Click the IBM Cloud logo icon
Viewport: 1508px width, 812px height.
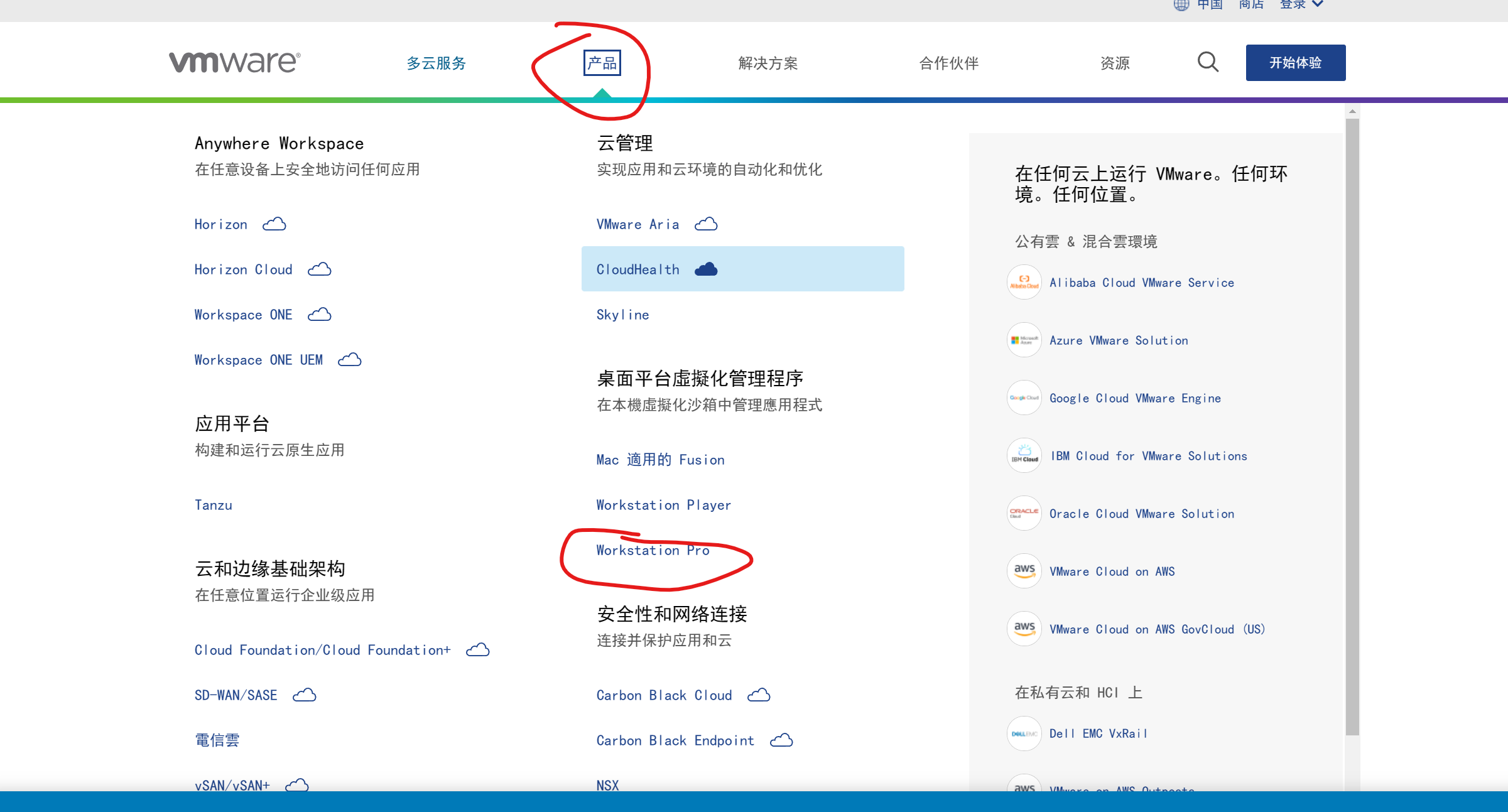click(x=1024, y=456)
